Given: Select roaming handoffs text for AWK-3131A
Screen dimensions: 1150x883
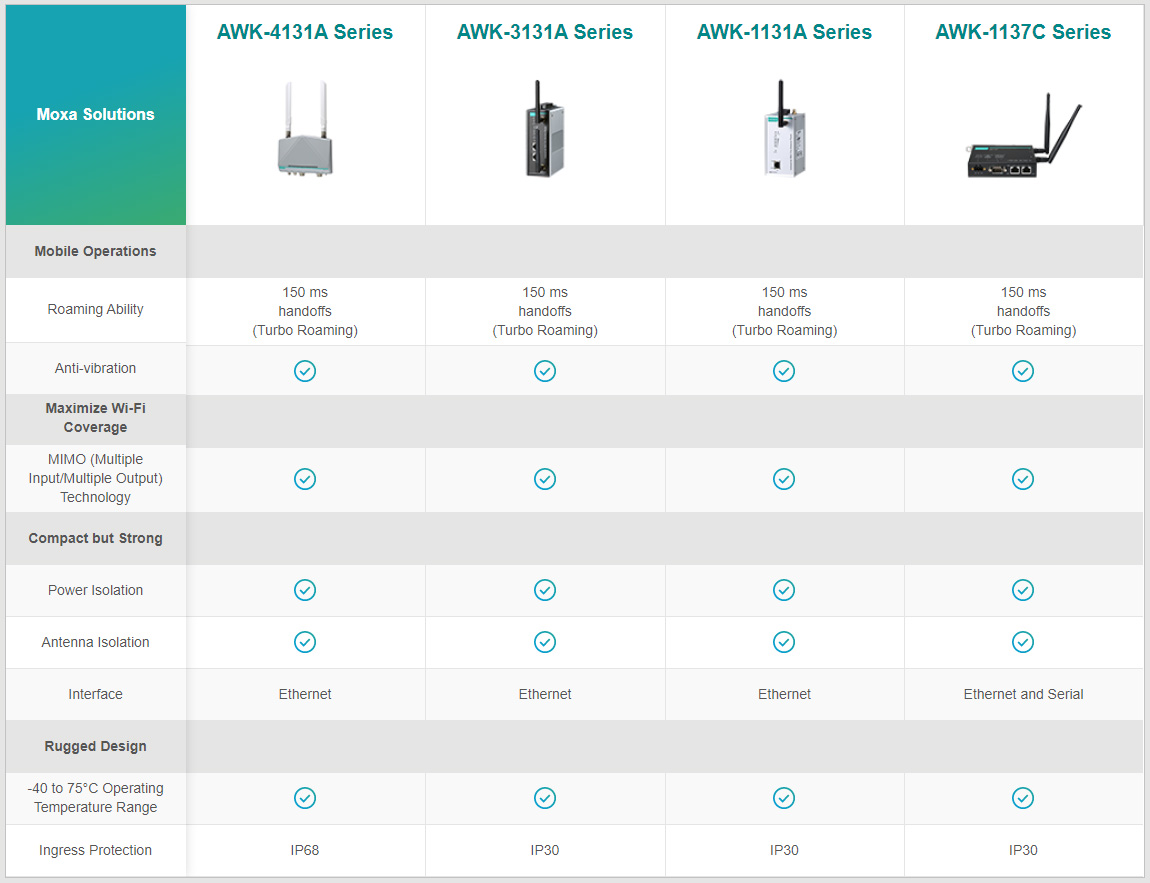Looking at the screenshot, I should [545, 311].
